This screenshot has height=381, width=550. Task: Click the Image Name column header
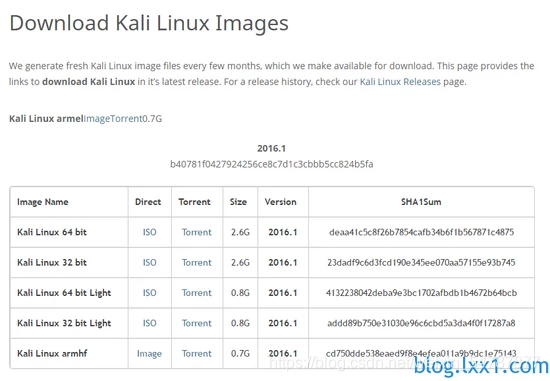43,202
